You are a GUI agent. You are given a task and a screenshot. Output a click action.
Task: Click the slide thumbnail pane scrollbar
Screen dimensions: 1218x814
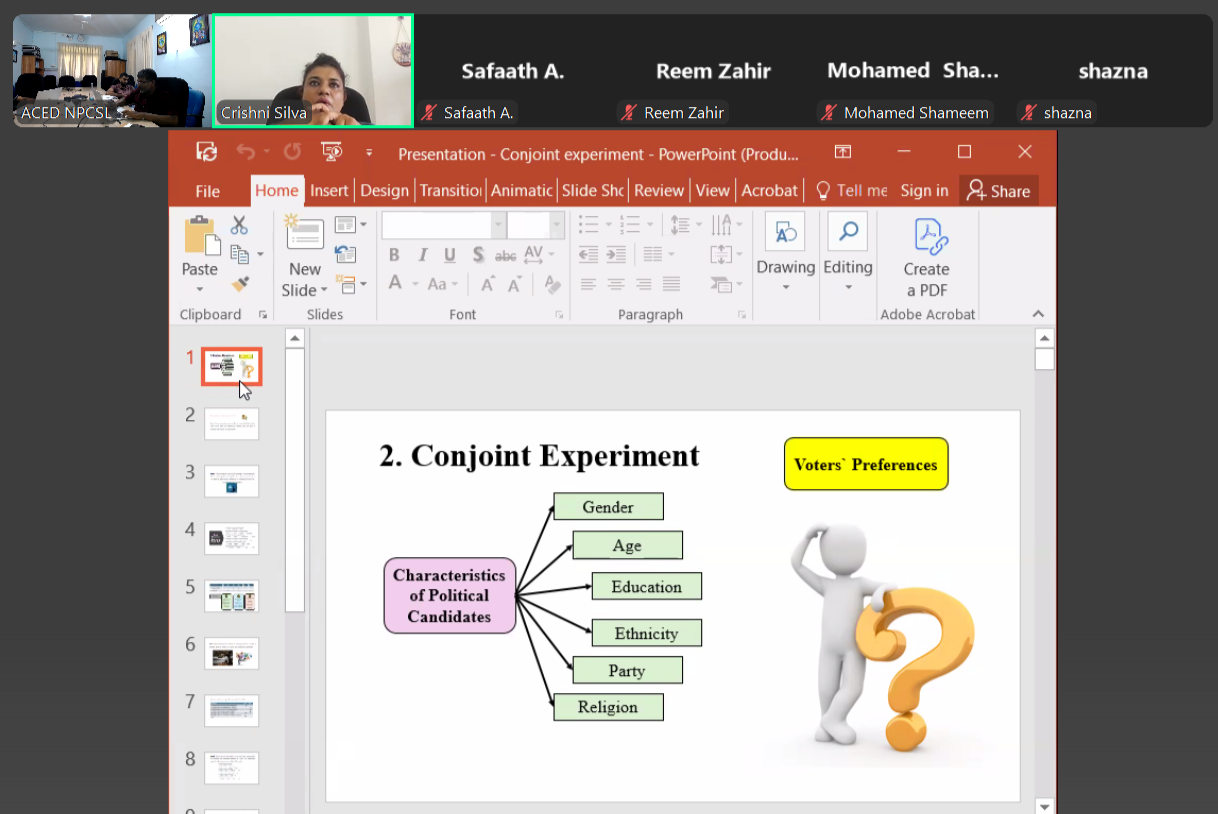click(x=295, y=480)
